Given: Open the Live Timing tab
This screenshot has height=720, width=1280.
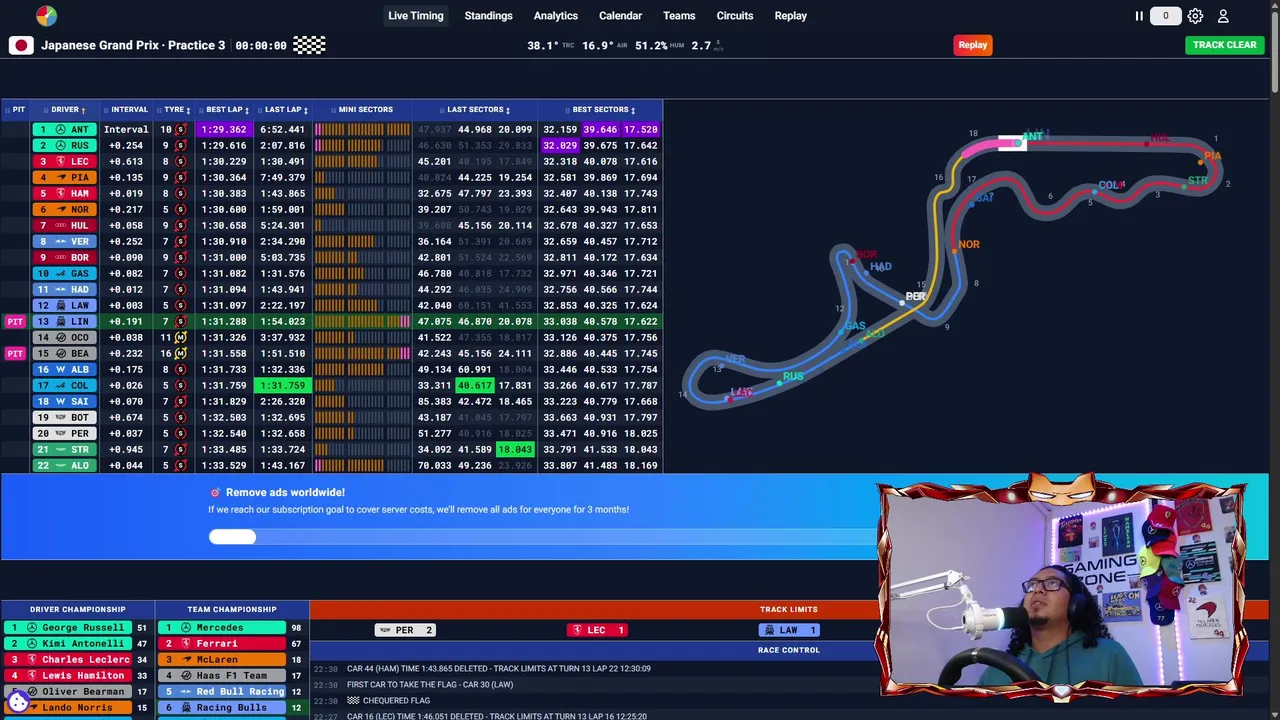Looking at the screenshot, I should [416, 16].
